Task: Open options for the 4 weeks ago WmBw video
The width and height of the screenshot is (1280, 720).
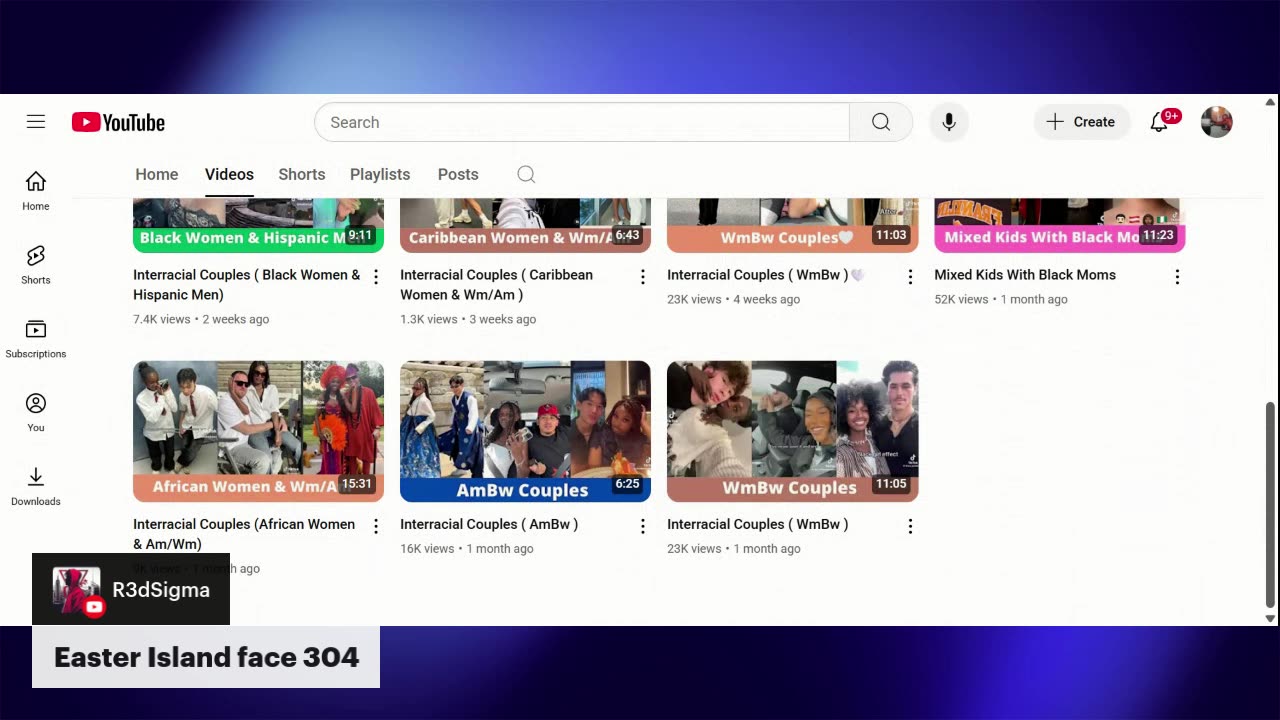Action: 910,276
